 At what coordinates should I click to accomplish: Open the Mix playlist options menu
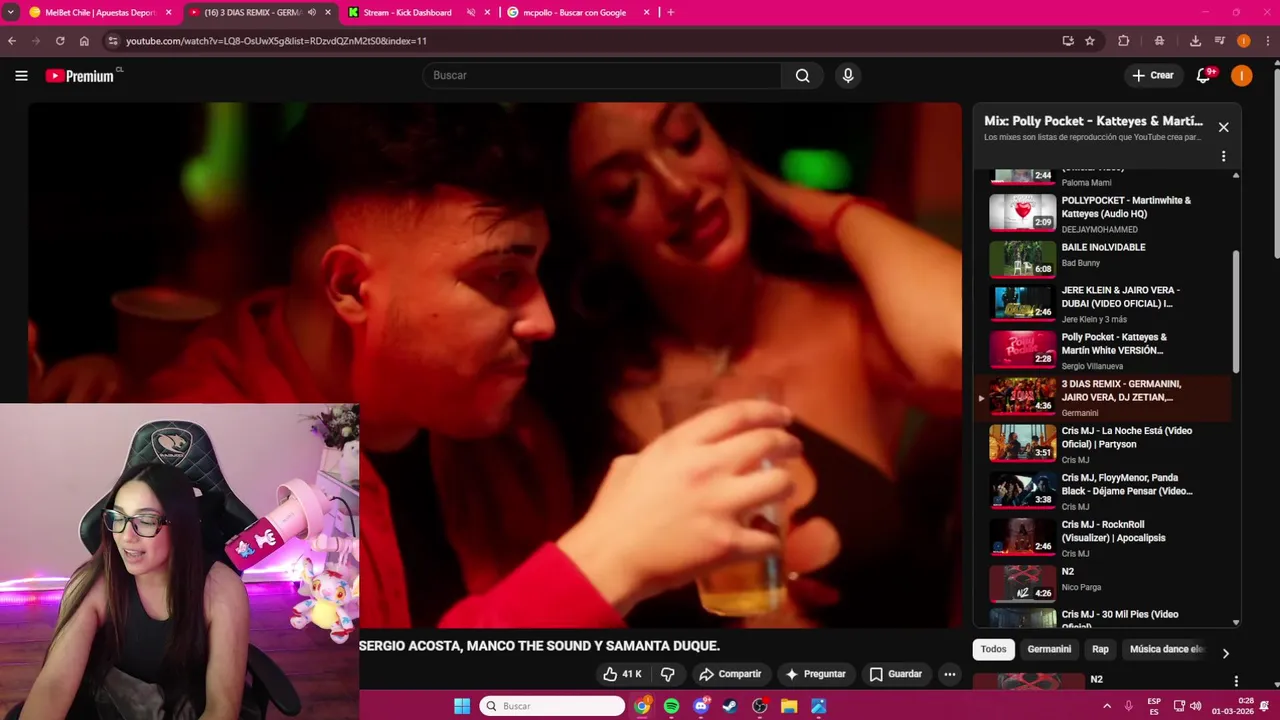point(1223,156)
